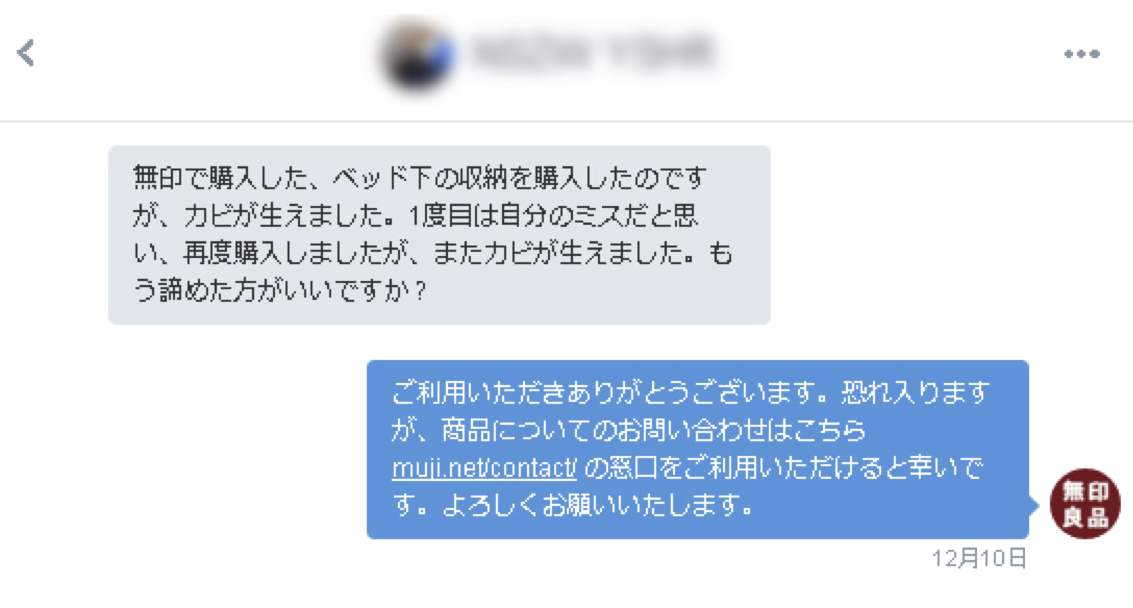The image size is (1133, 608).
Task: Select the blue 無印良品 reply bubble
Action: (x=697, y=449)
